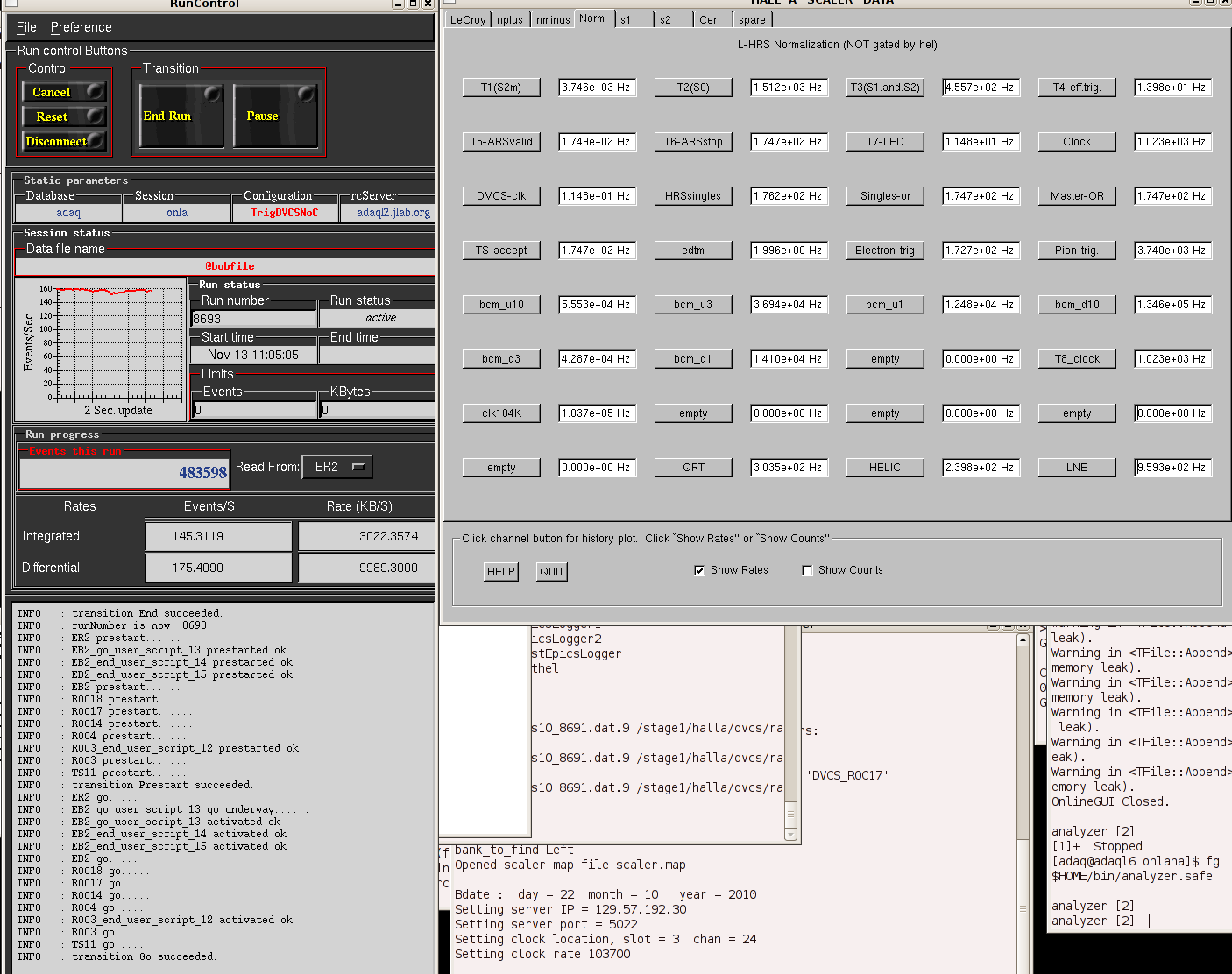The height and width of the screenshot is (974, 1232).
Task: Toggle the Show Counts checkbox
Action: tap(807, 570)
